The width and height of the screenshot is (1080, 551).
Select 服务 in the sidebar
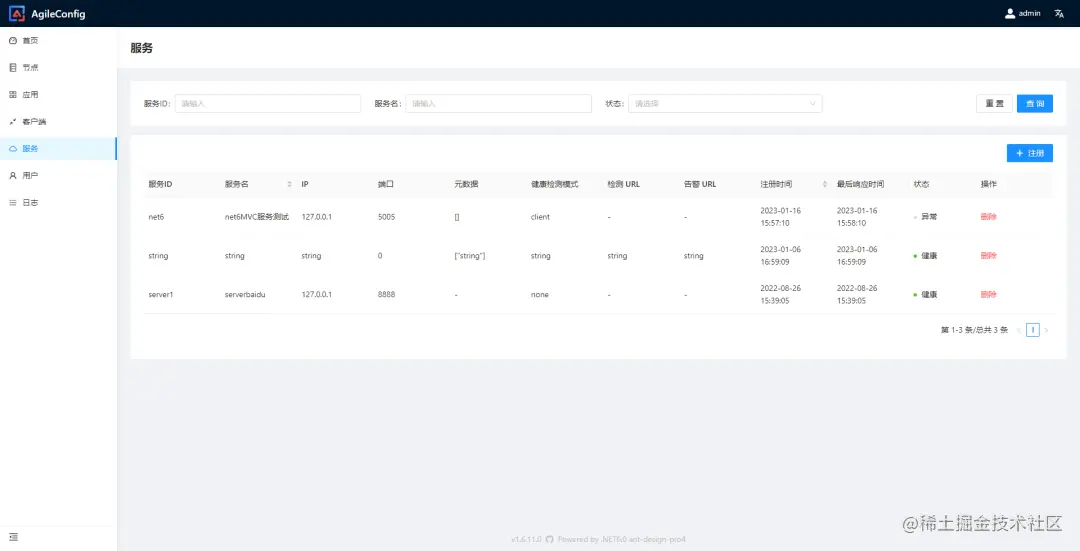(x=59, y=149)
